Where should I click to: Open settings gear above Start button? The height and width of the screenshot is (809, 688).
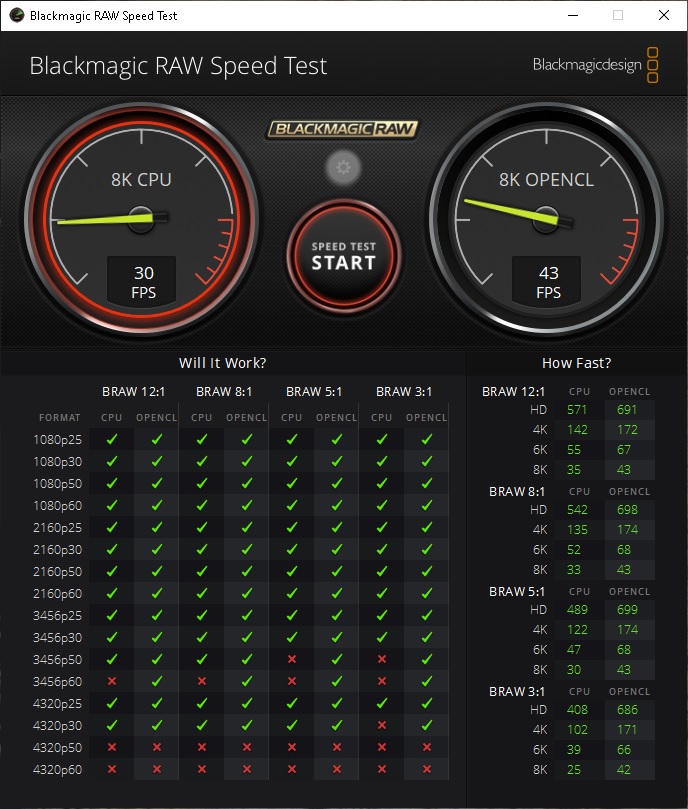[x=343, y=167]
